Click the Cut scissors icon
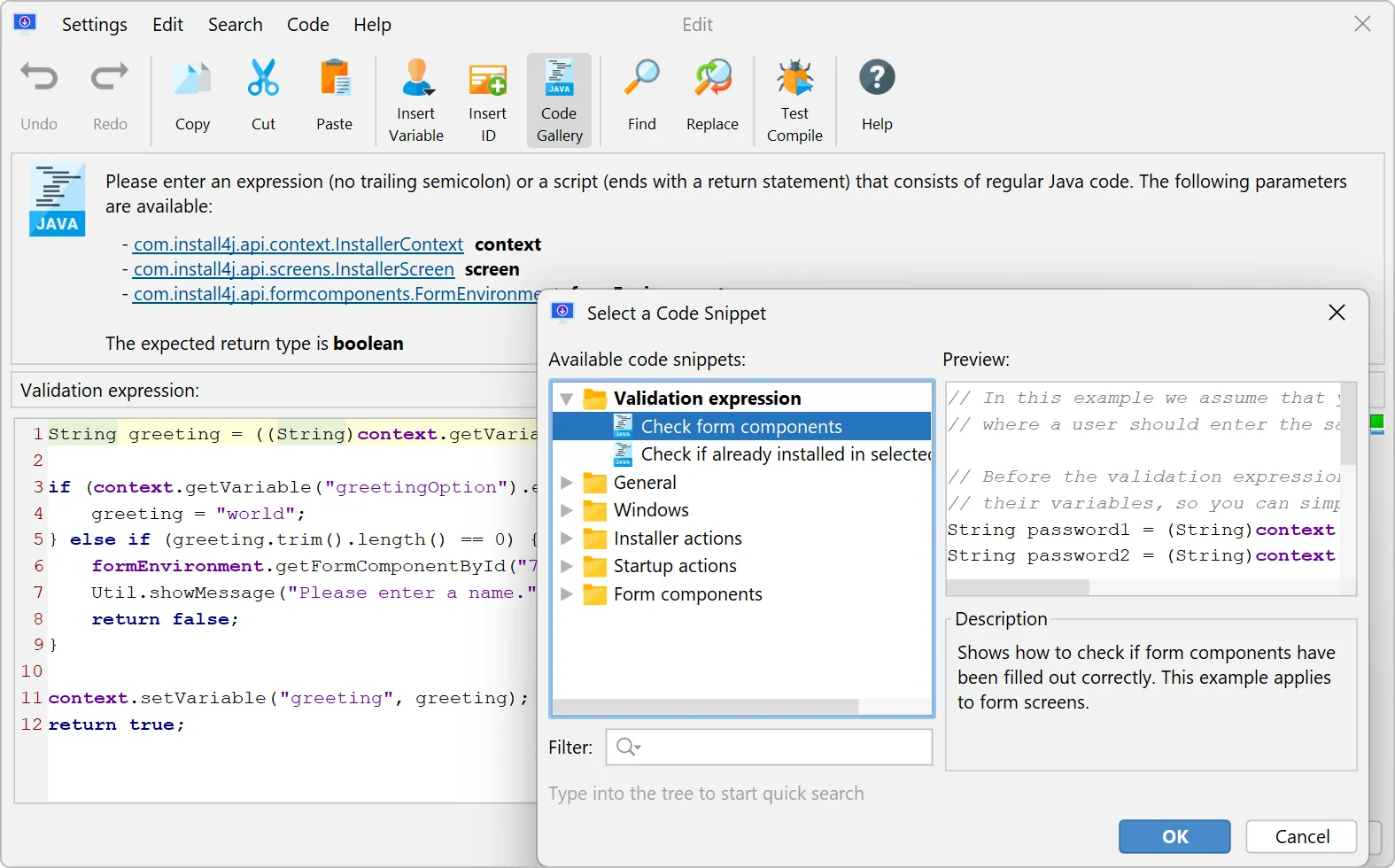 [x=263, y=79]
